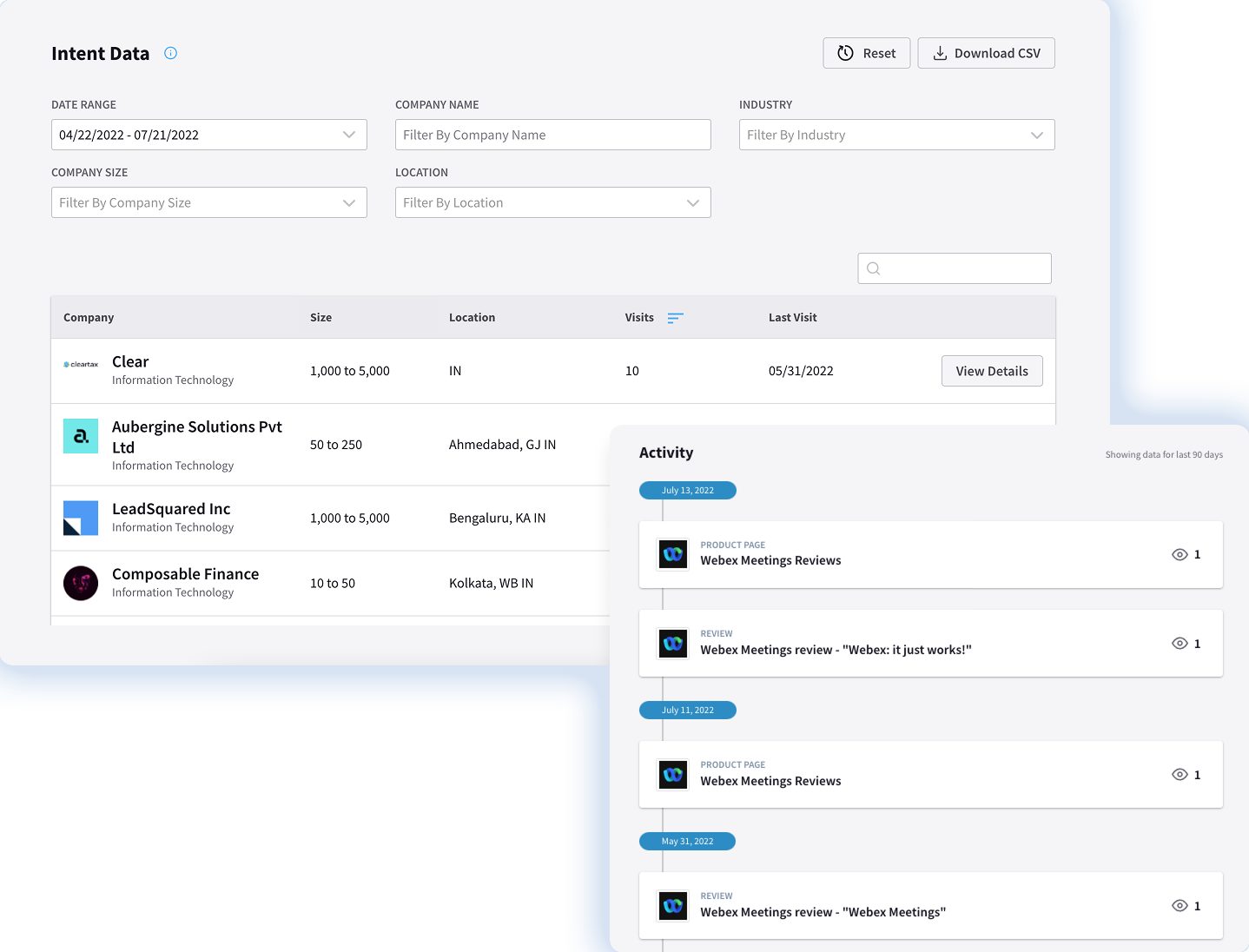Image resolution: width=1249 pixels, height=952 pixels.
Task: Click eye views icon on May 31 review card
Action: [1180, 906]
